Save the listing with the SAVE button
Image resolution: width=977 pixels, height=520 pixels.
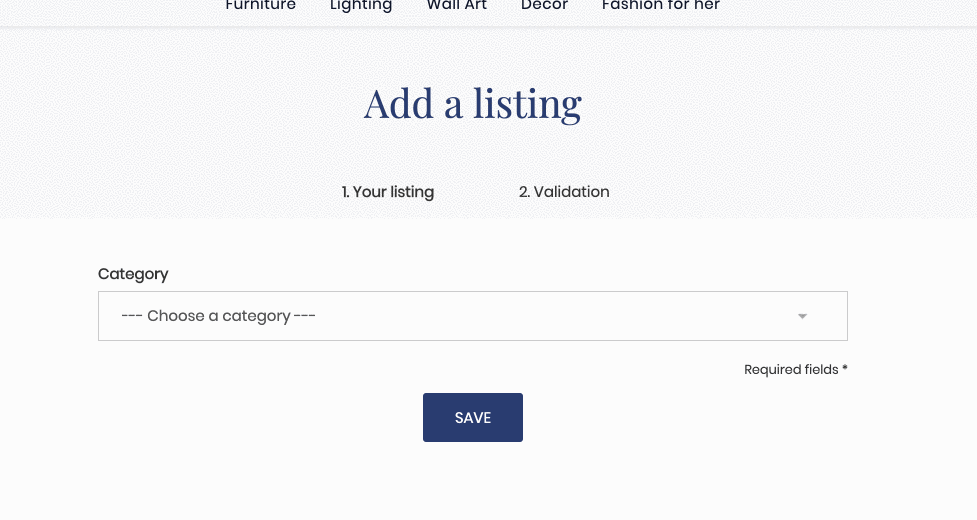click(x=472, y=417)
